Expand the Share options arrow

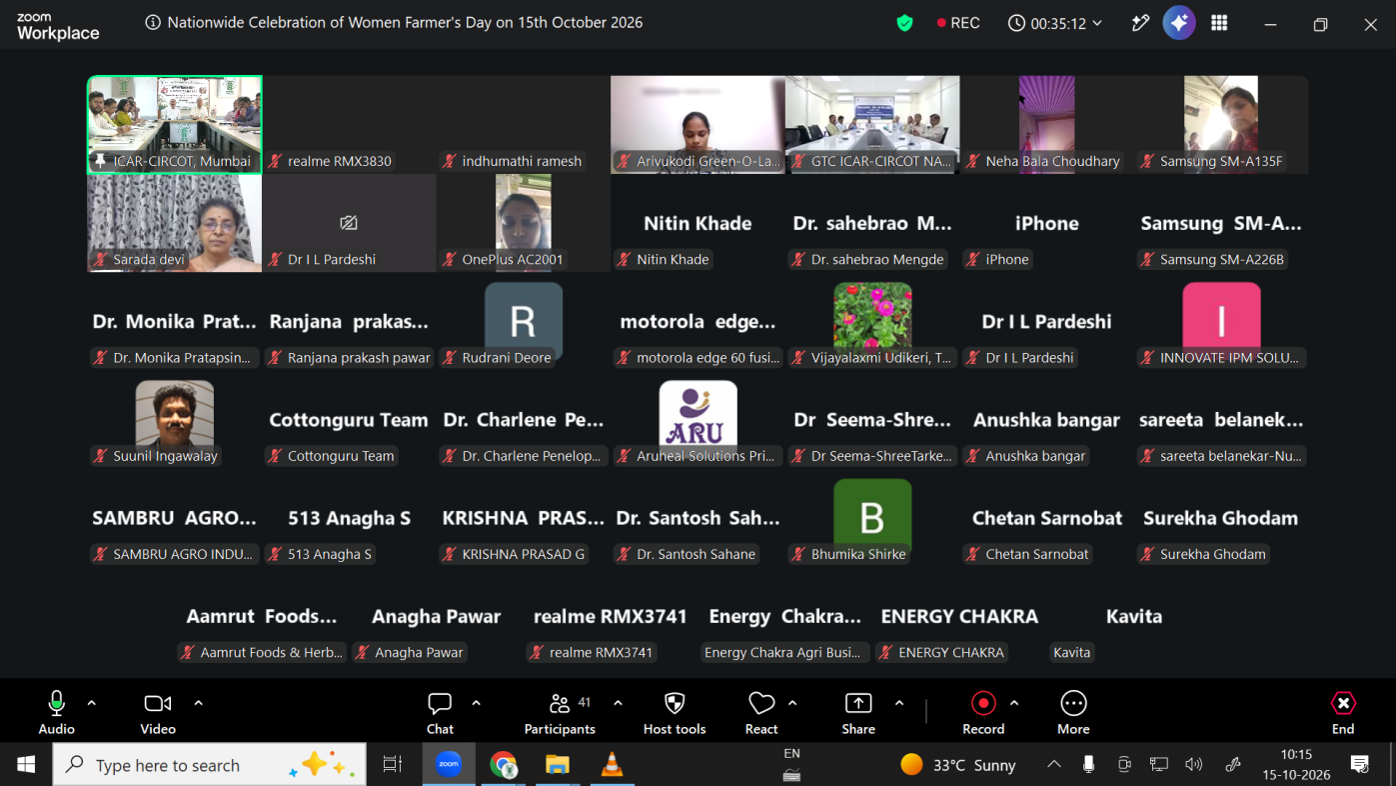tap(899, 703)
